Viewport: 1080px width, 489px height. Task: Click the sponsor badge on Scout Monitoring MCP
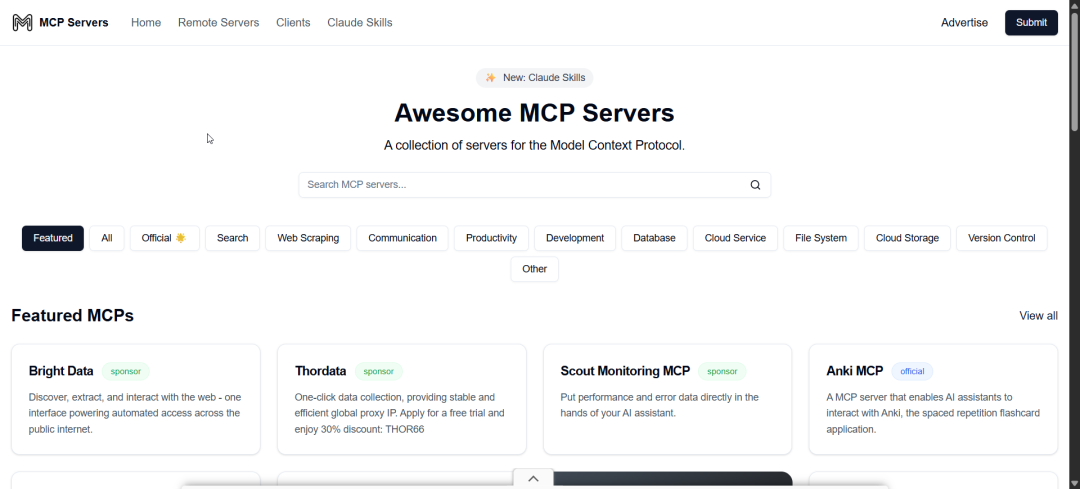tap(722, 371)
